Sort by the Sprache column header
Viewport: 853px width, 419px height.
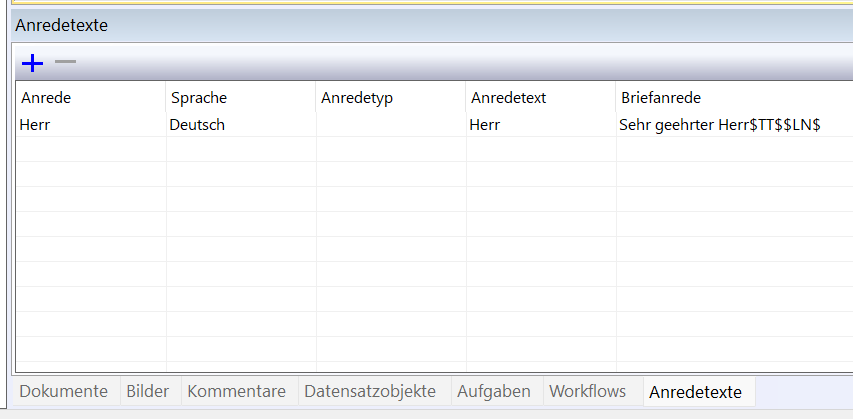coord(240,97)
